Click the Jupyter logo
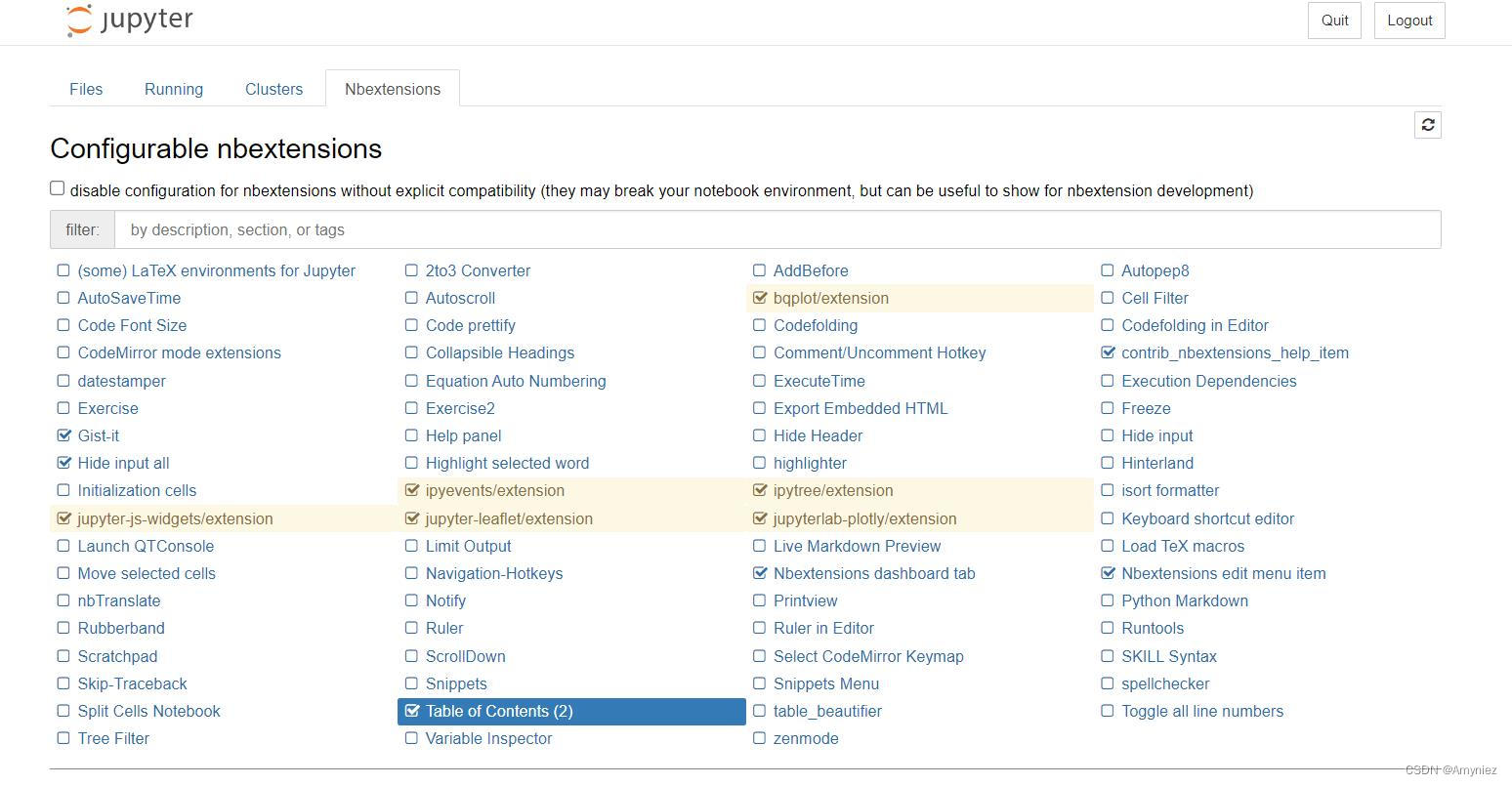1512x786 pixels. tap(129, 21)
